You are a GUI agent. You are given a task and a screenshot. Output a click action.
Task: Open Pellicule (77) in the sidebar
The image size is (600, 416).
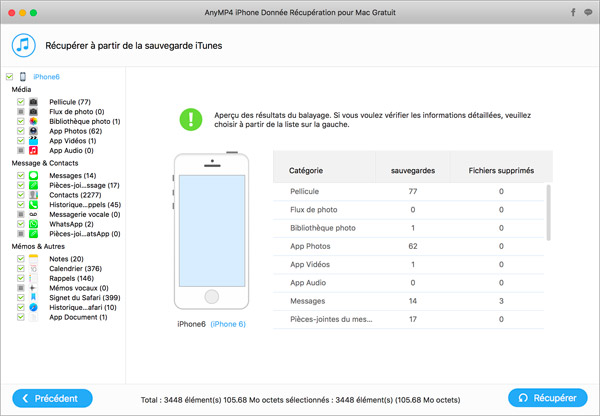70,102
